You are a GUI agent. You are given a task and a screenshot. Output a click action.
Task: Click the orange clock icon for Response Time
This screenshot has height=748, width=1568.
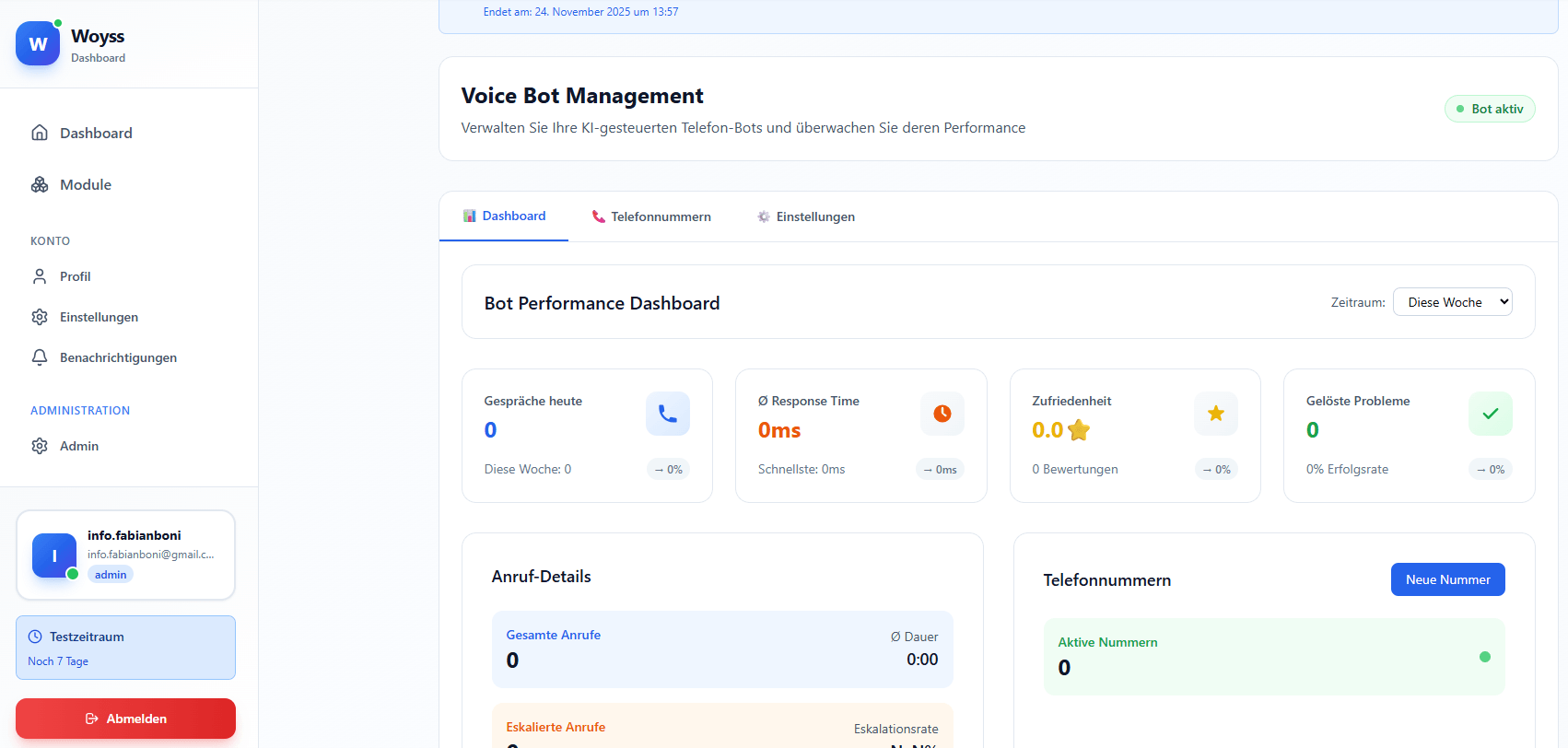pyautogui.click(x=942, y=414)
